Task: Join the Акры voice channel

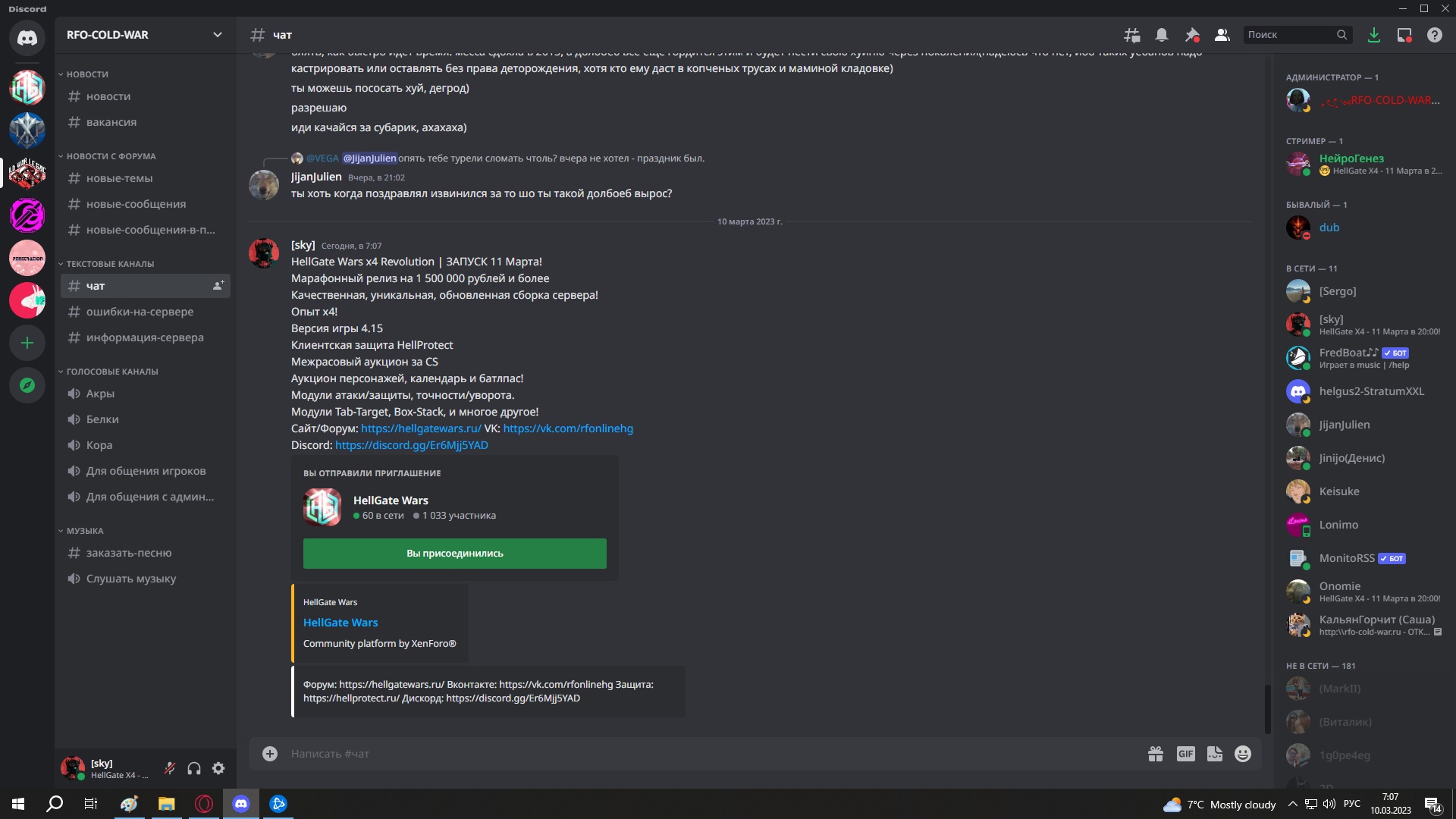Action: click(145, 394)
